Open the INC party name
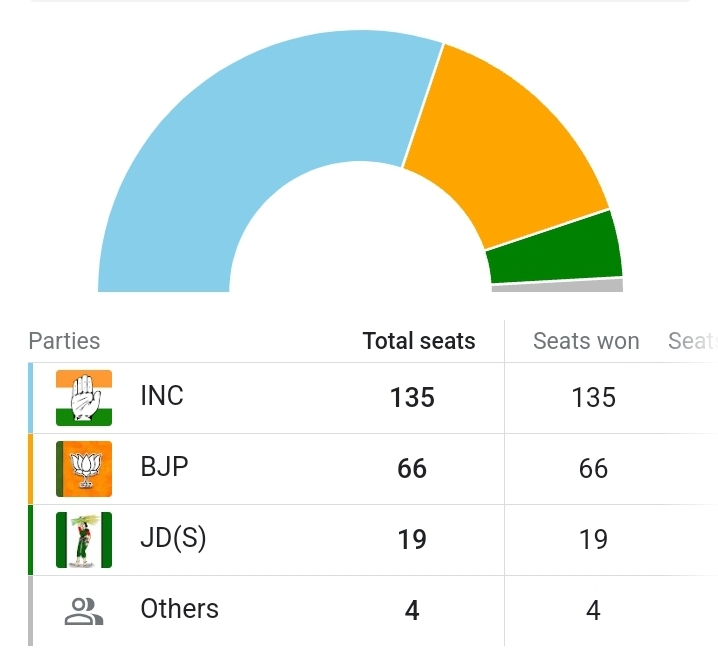The width and height of the screenshot is (718, 664). (162, 396)
